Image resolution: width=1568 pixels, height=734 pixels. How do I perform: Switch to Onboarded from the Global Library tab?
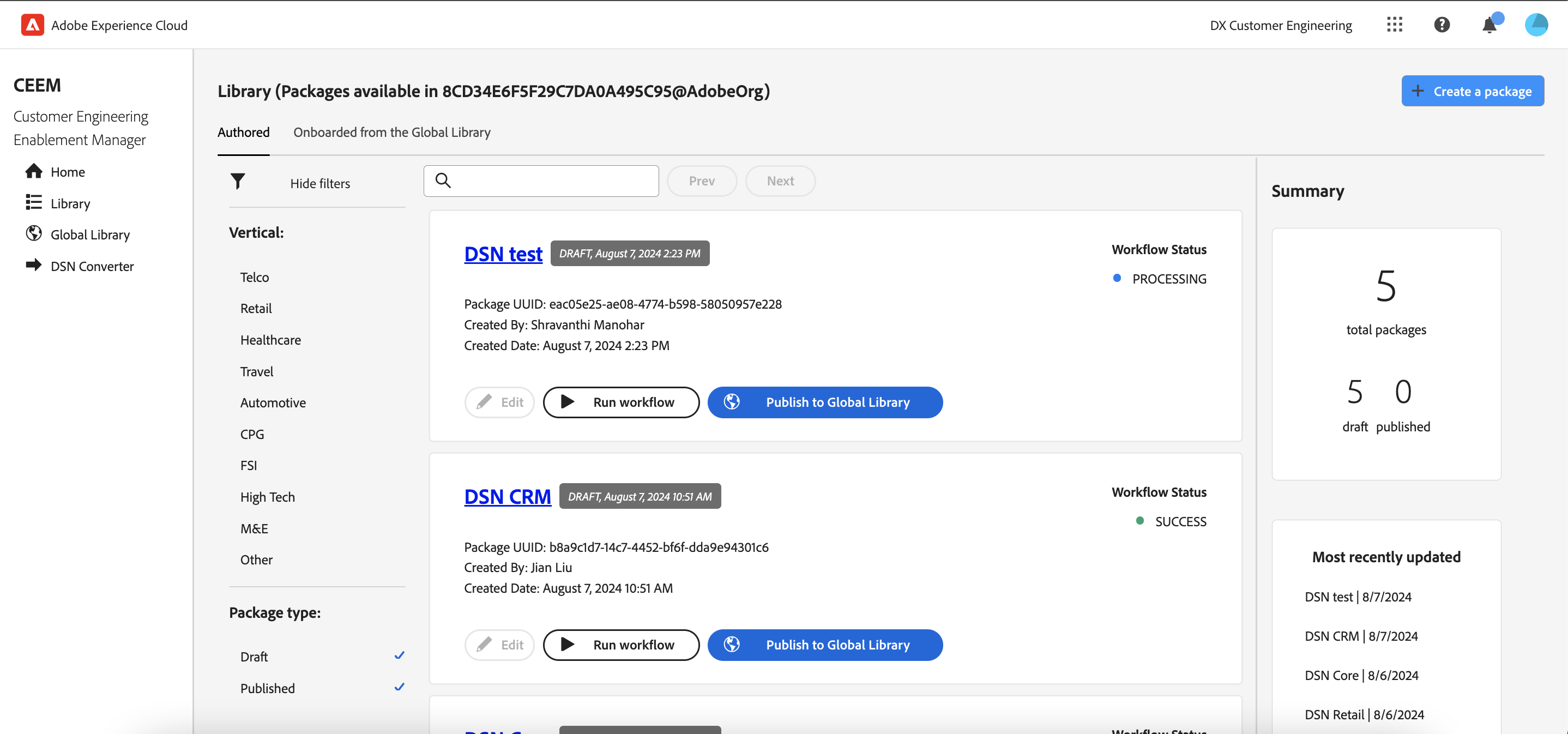(391, 132)
